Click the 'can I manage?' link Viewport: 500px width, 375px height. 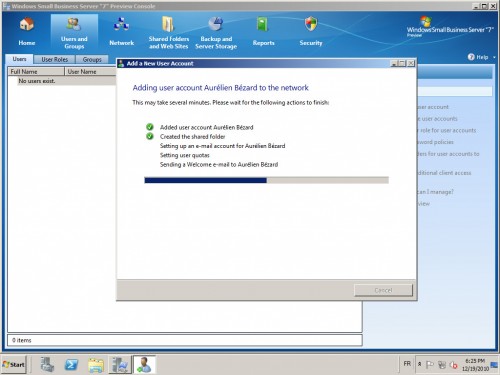coord(436,192)
